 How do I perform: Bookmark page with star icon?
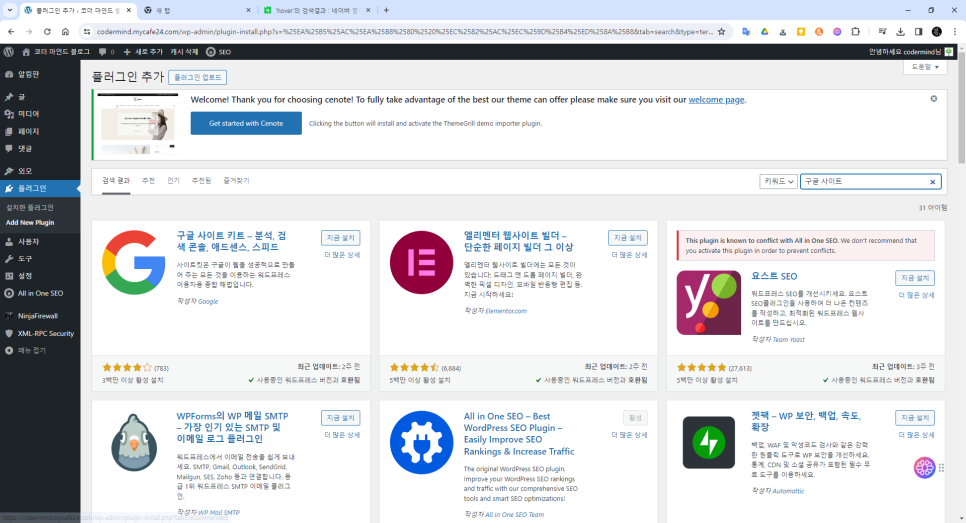[x=721, y=31]
